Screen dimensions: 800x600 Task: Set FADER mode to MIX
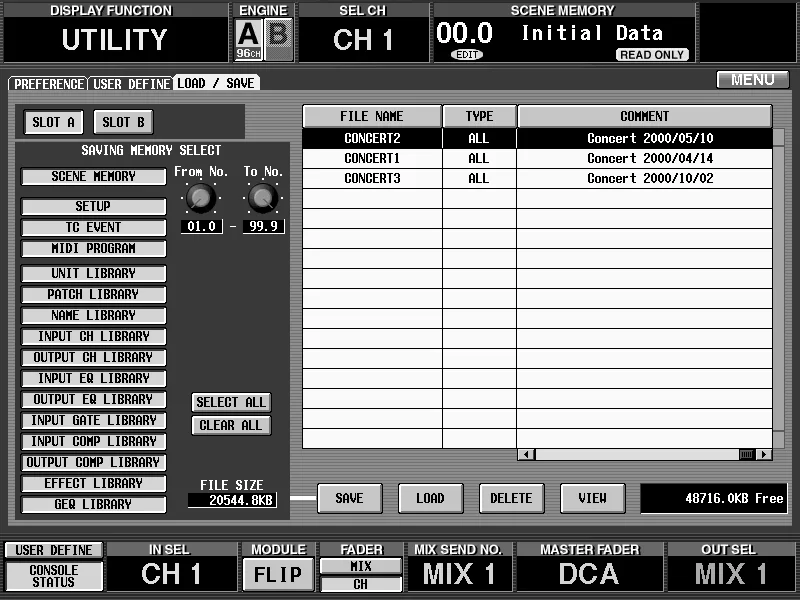[x=361, y=566]
